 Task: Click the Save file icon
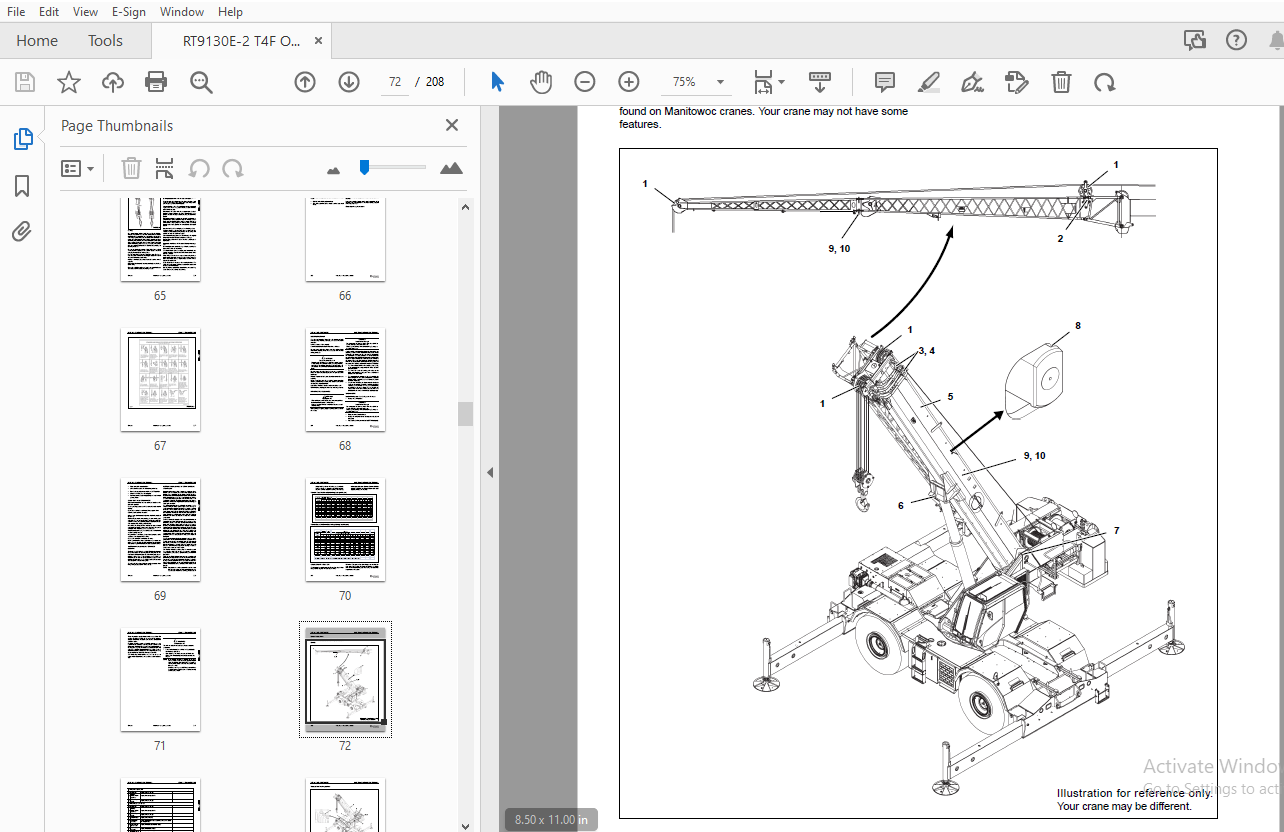click(x=24, y=82)
